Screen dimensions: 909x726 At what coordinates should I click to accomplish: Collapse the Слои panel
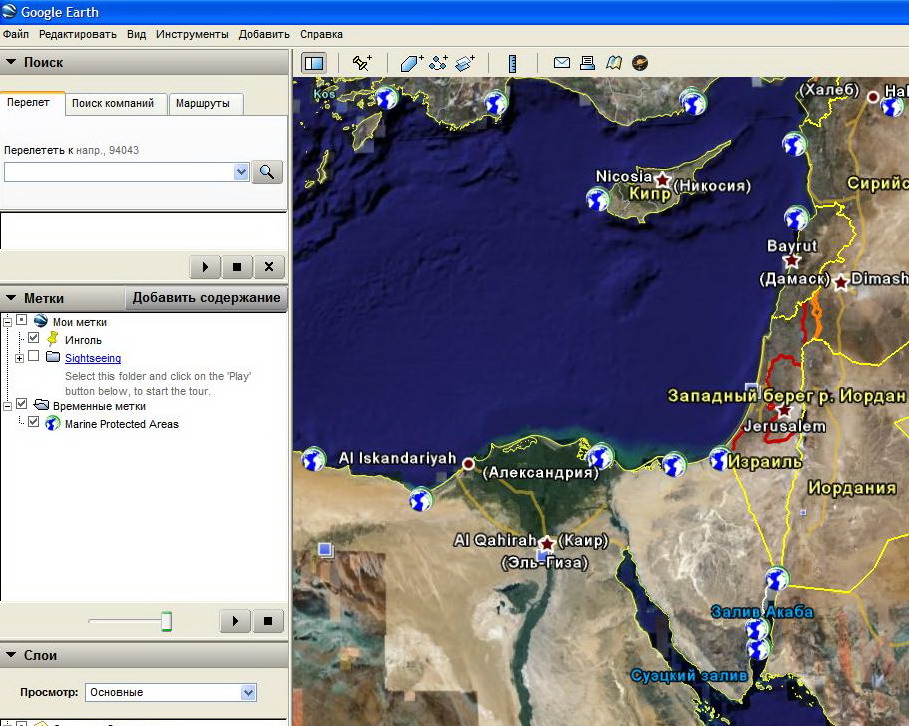click(11, 655)
